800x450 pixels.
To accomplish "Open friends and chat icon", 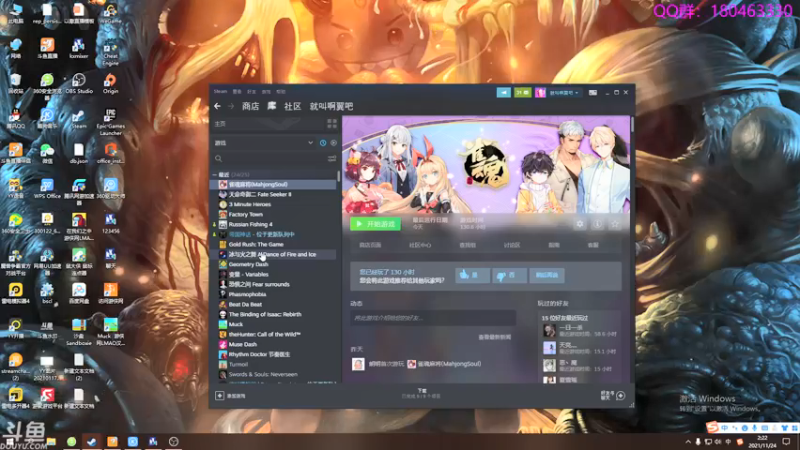I will tap(620, 395).
